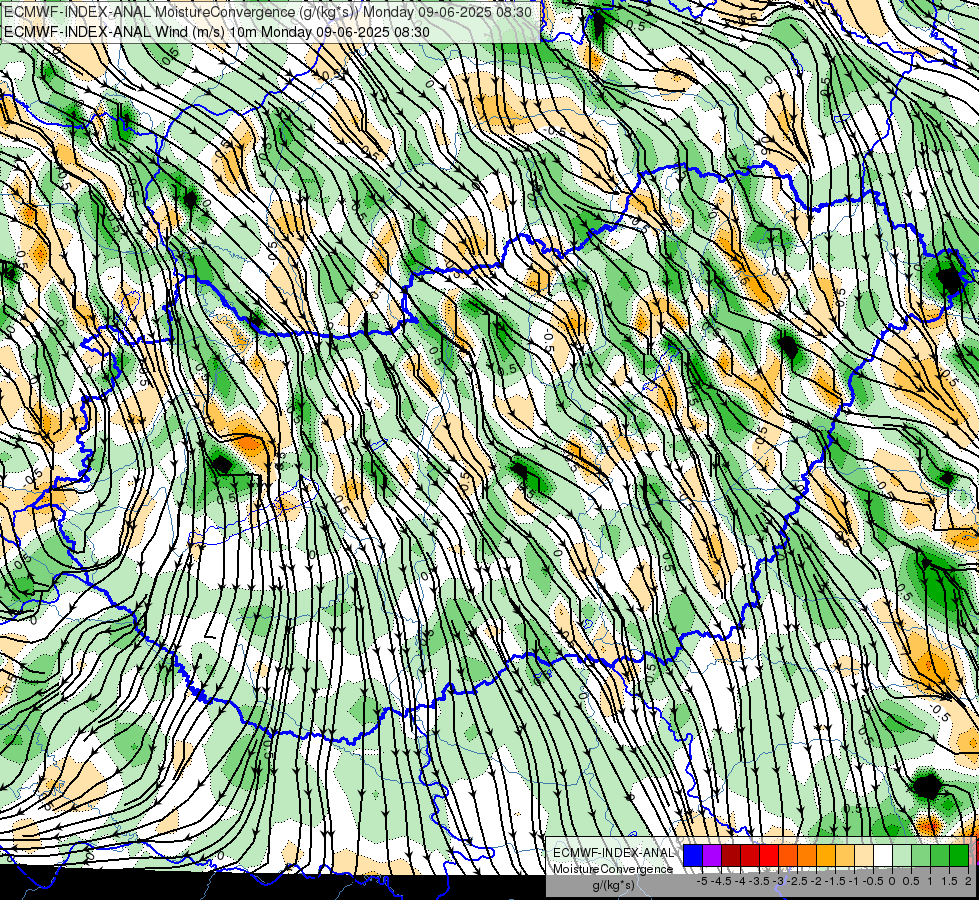Click the white swatch in the legend colorbar

point(883,855)
